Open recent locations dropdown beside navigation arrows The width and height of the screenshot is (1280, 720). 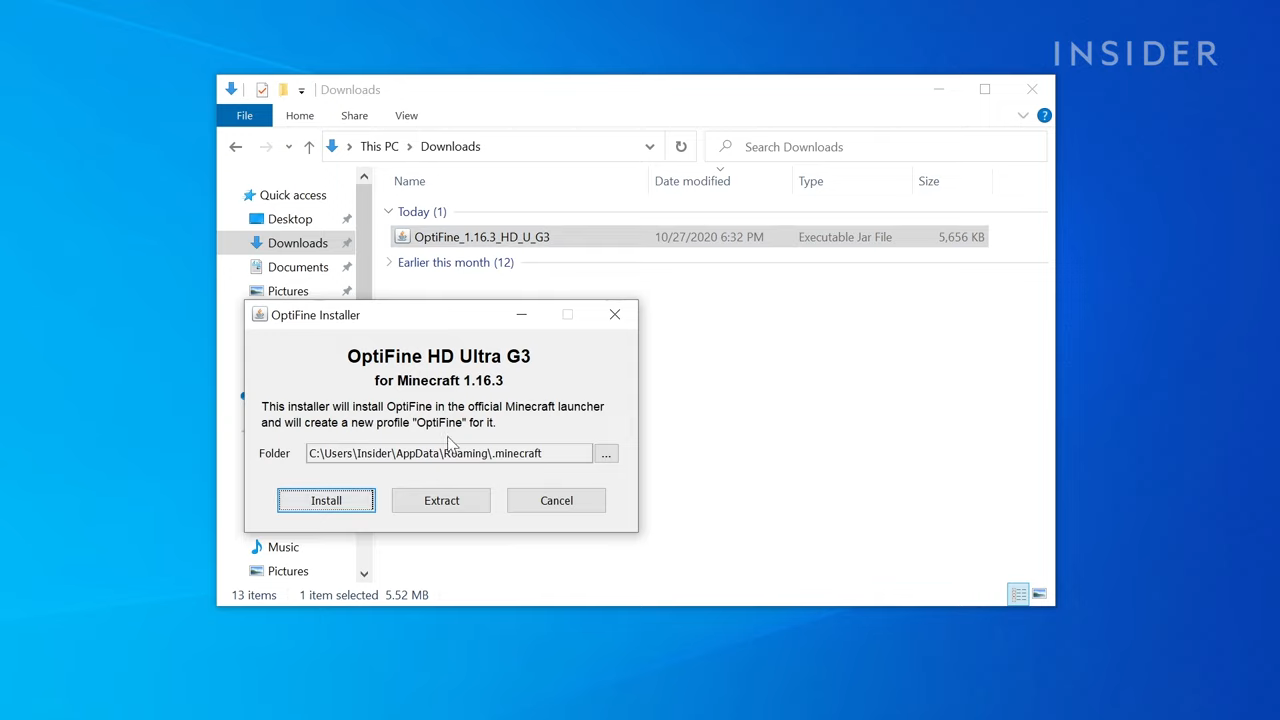coord(288,147)
